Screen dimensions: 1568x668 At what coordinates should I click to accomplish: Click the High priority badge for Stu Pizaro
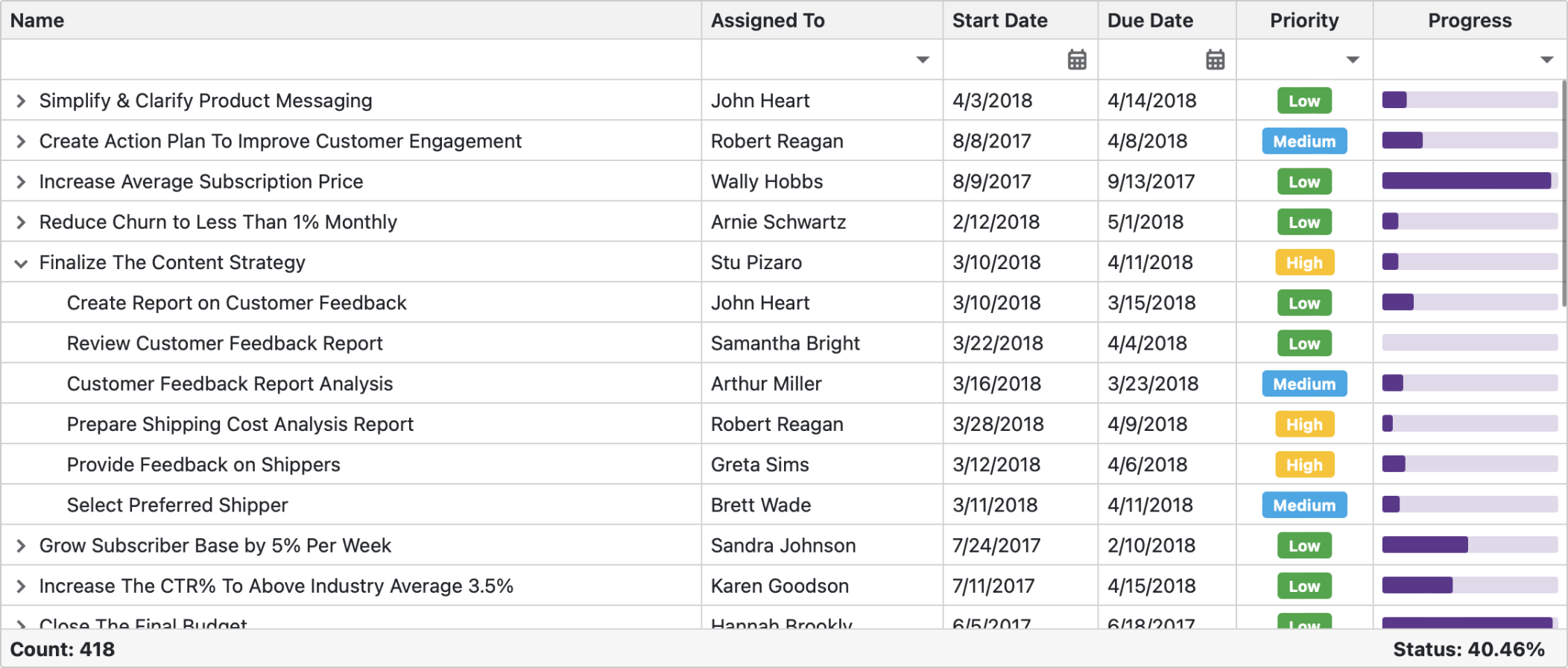[x=1304, y=262]
